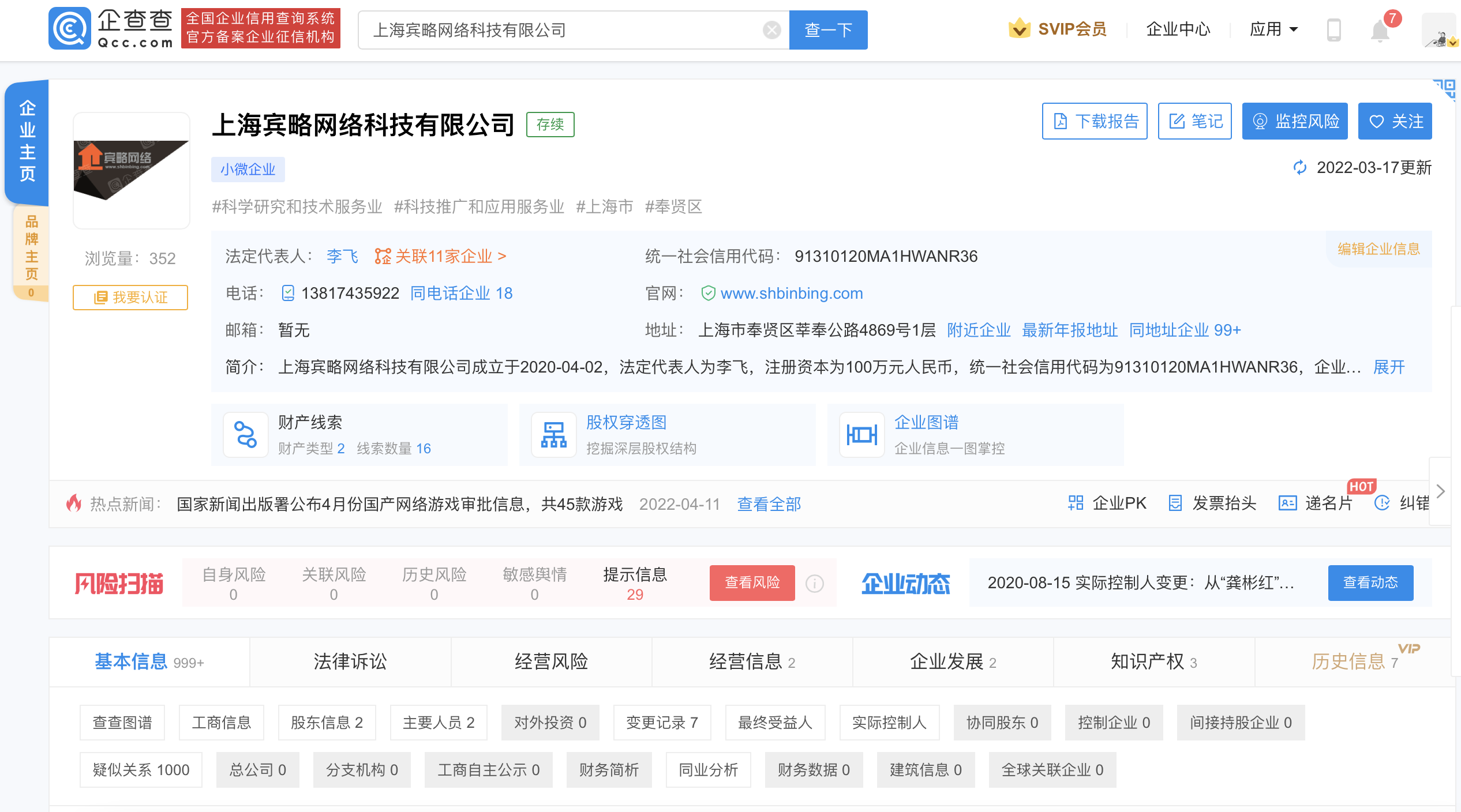Screen dimensions: 1461x812
Task: Click the Qcc.com logo icon
Action: point(70,28)
